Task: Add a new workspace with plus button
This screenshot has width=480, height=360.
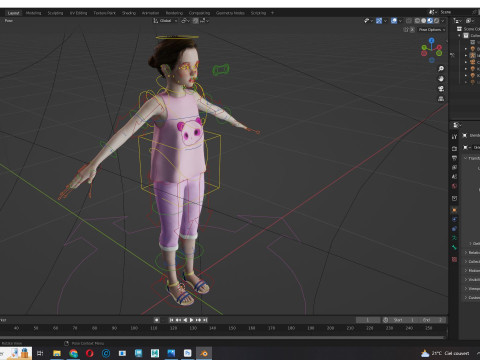Action: click(272, 13)
